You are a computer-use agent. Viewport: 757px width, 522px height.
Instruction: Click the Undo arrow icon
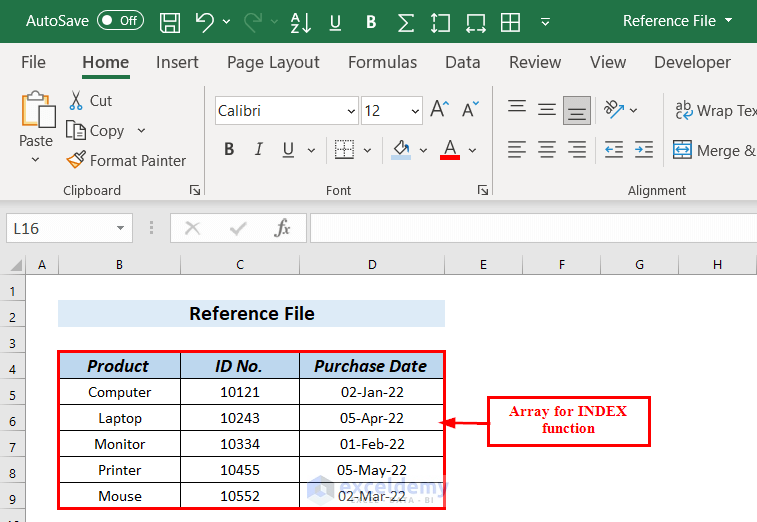pyautogui.click(x=204, y=21)
